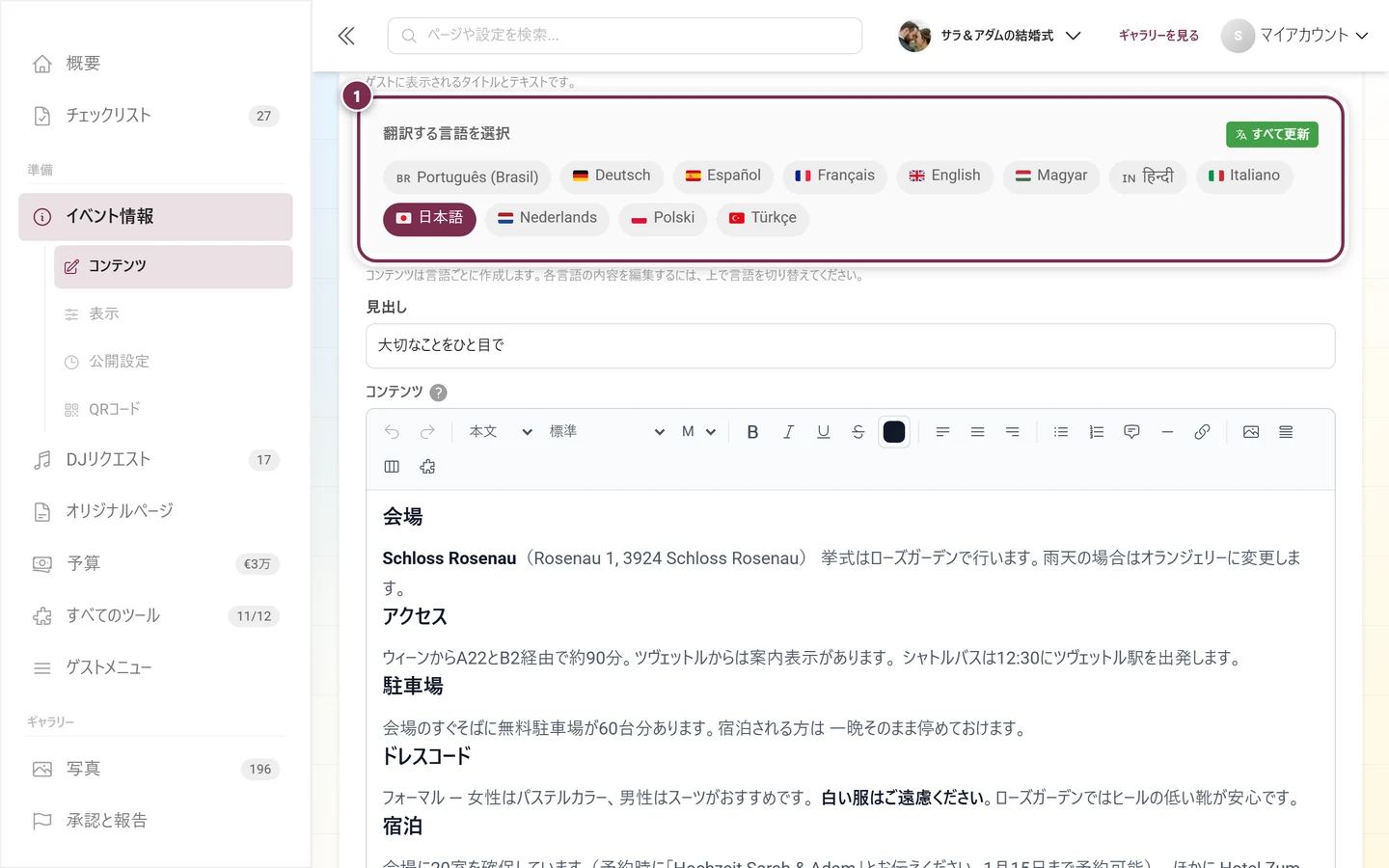Screen dimensions: 1389x868
Task: Open the 本文 paragraph style dropdown
Action: click(500, 432)
